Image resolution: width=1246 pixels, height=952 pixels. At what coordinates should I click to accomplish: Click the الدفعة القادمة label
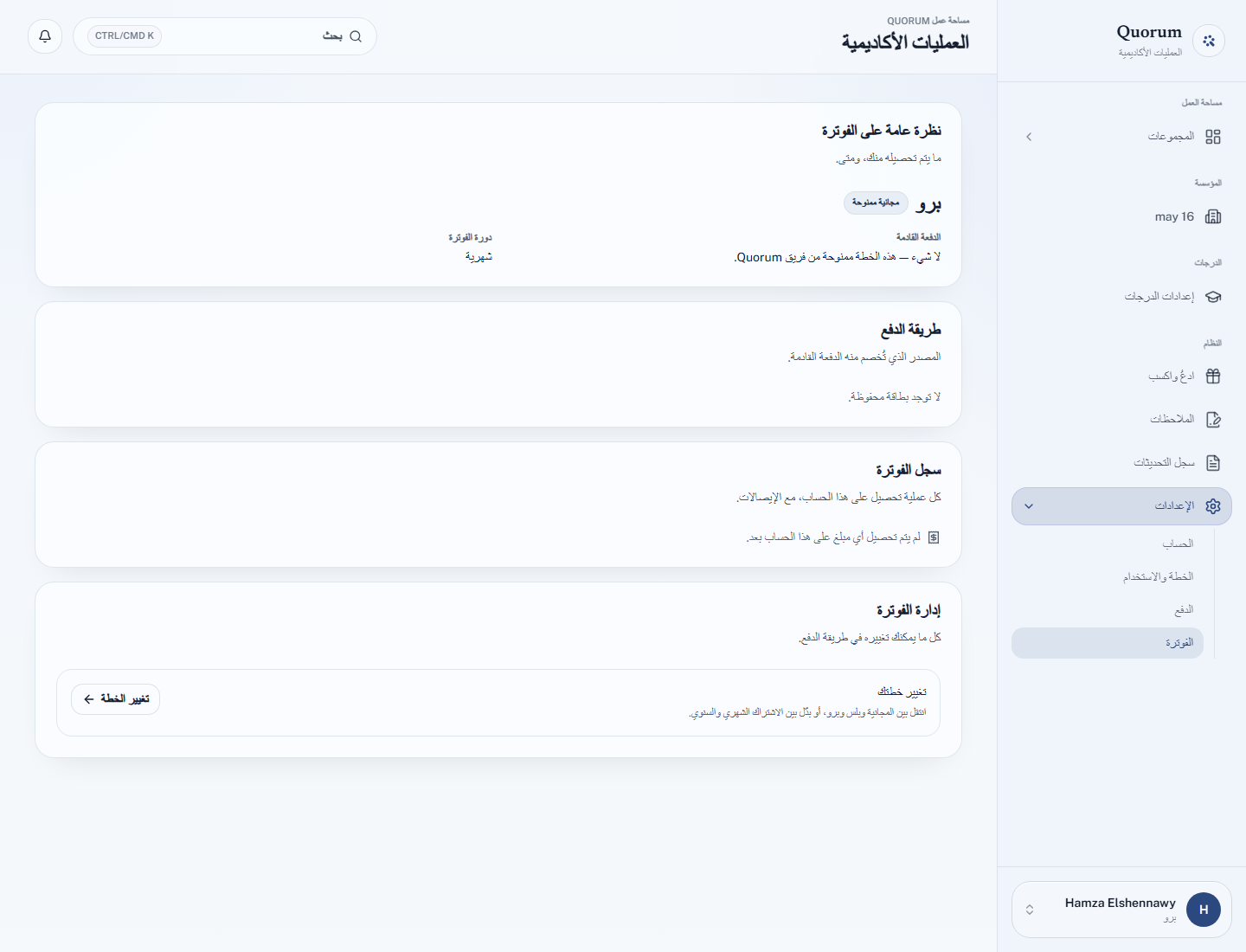pos(918,237)
